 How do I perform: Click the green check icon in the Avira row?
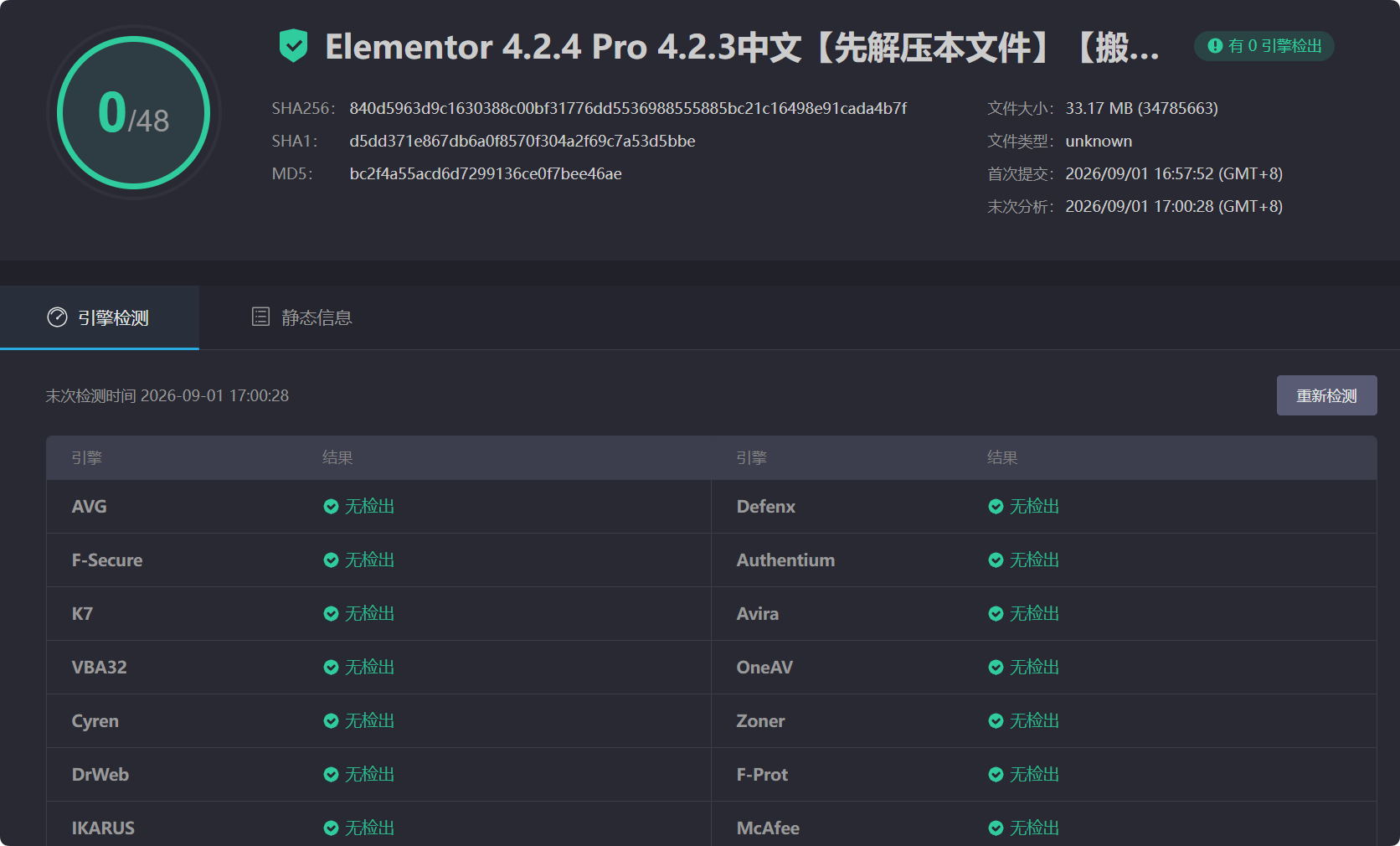996,614
